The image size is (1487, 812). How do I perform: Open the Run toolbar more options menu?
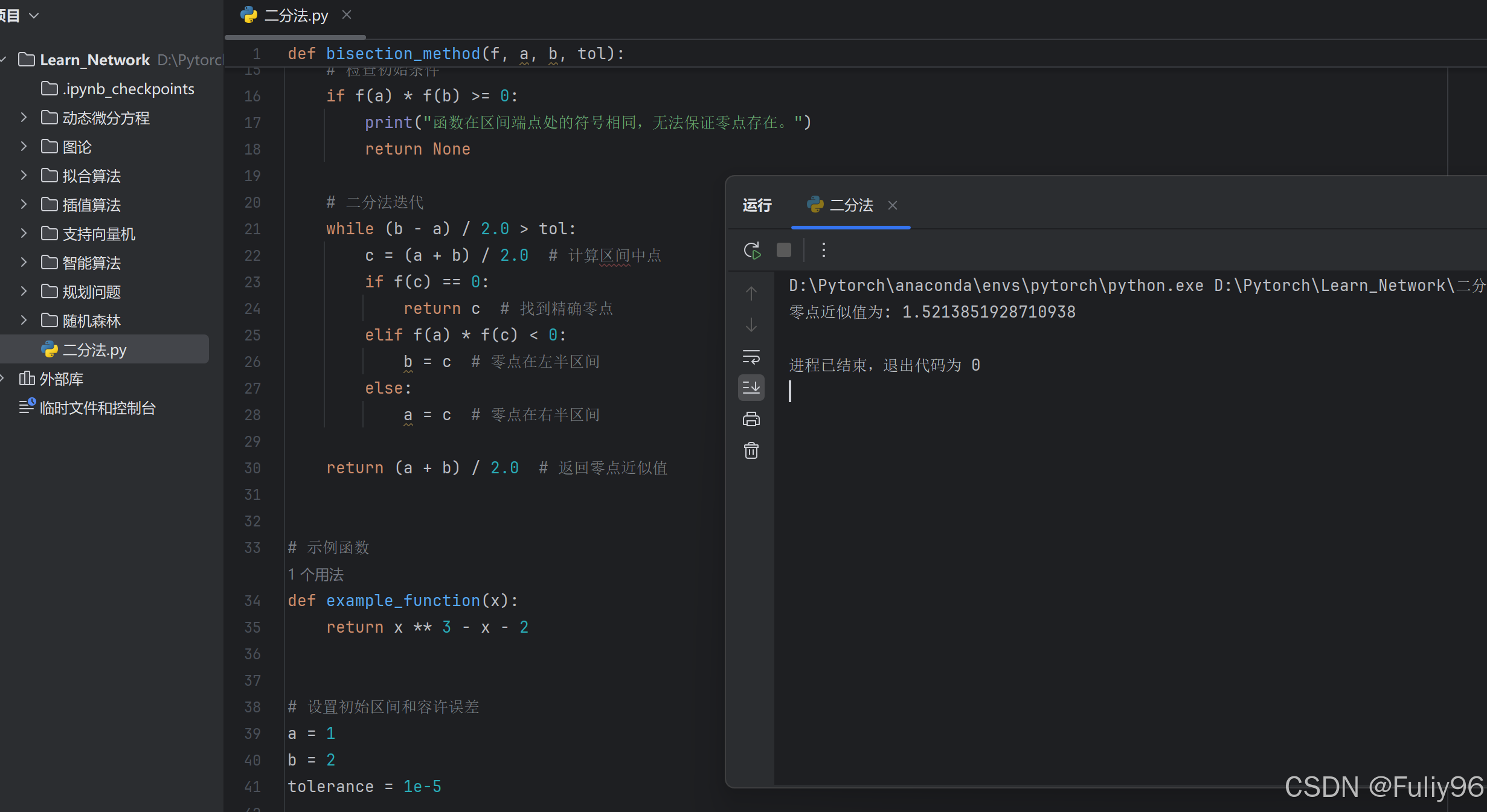(x=823, y=250)
